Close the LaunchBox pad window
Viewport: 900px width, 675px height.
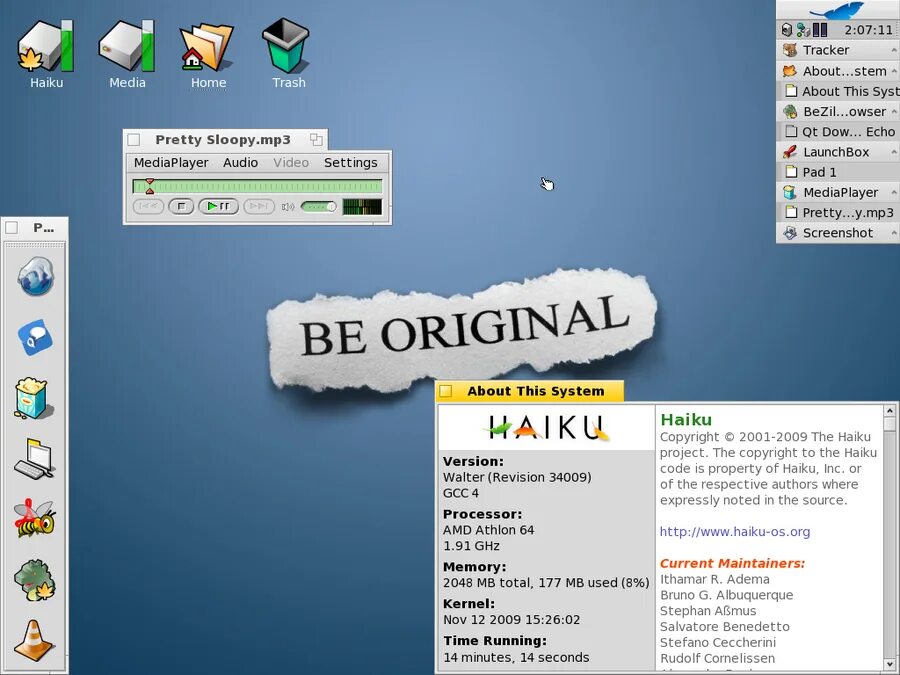pyautogui.click(x=11, y=228)
